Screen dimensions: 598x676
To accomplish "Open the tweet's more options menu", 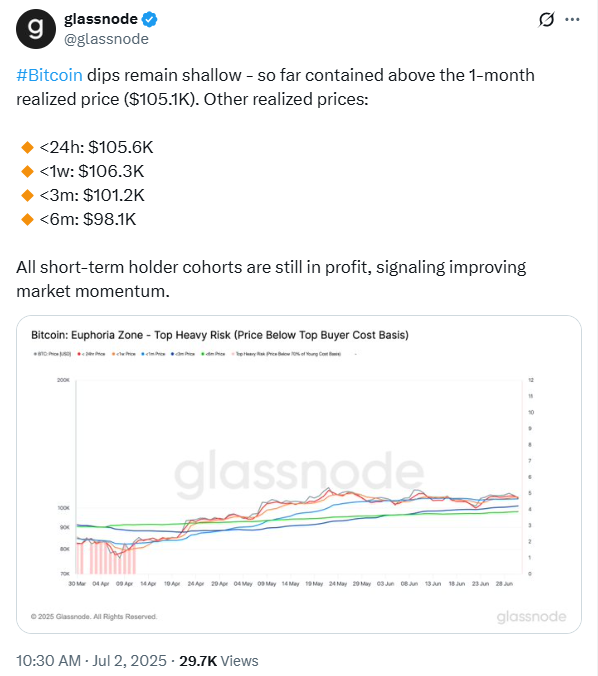I will click(572, 19).
